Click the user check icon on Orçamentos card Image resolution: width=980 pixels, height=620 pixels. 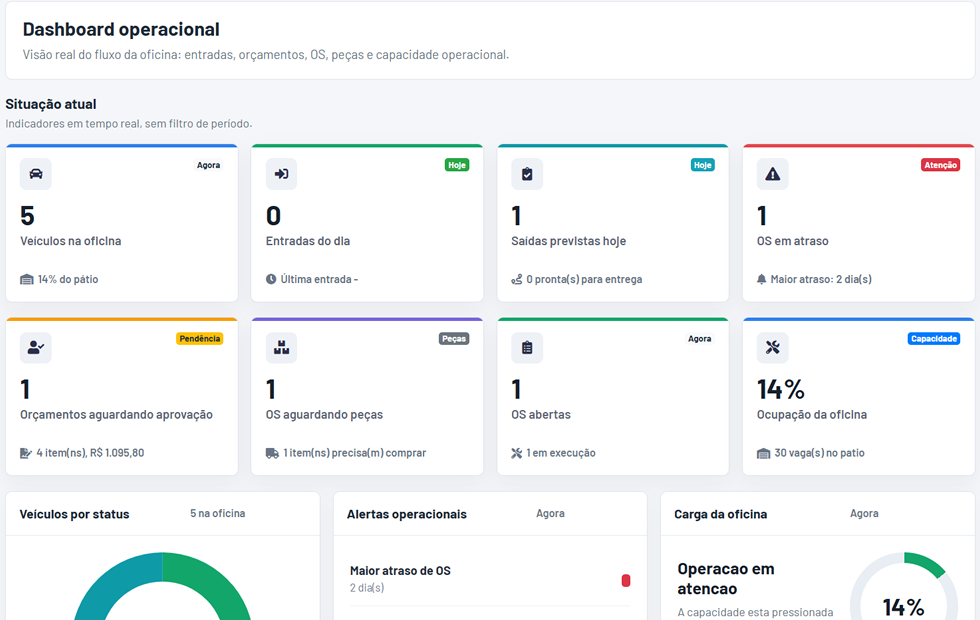(x=36, y=348)
